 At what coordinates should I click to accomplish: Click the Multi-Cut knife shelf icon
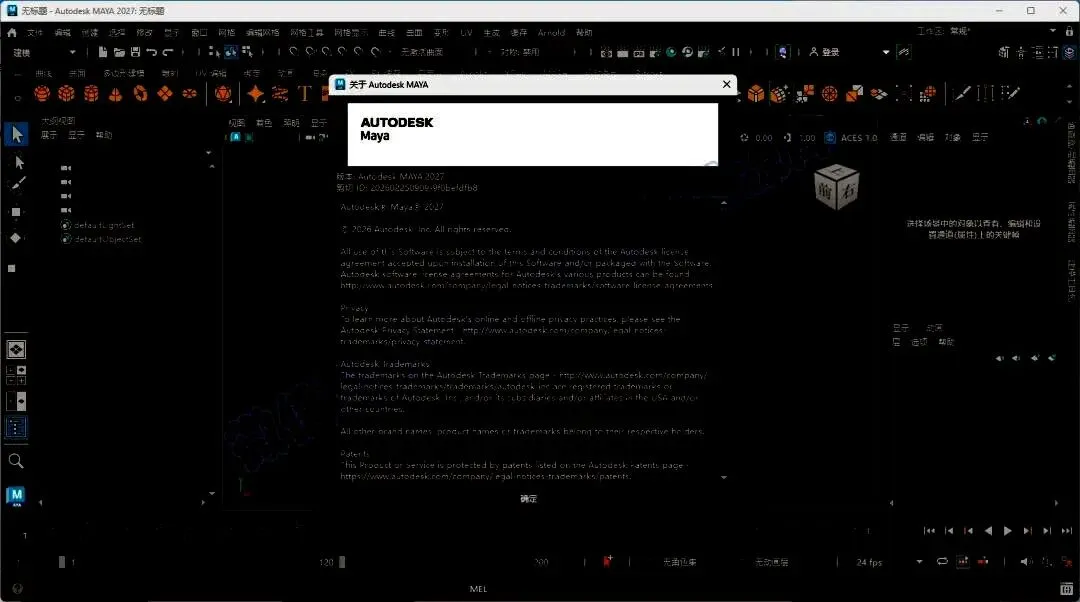click(x=961, y=93)
